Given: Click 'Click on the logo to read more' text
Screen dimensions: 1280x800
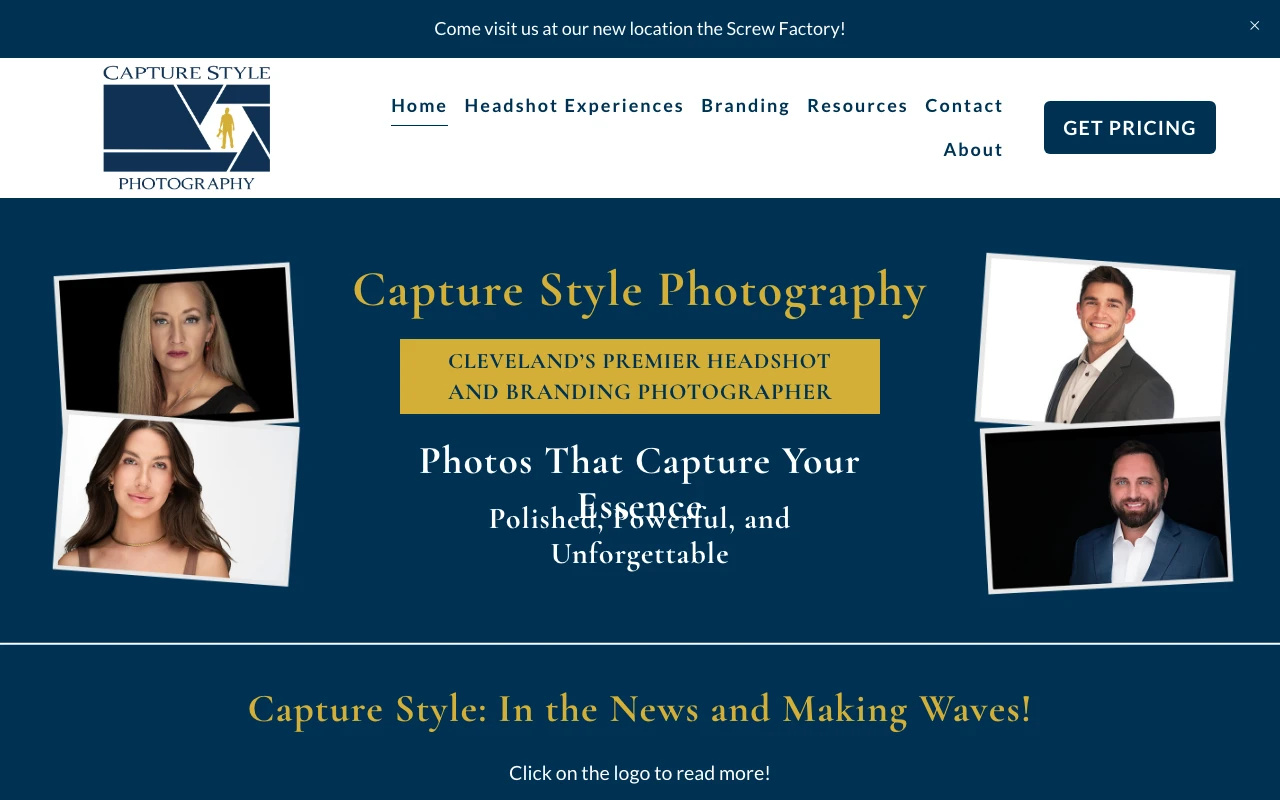Looking at the screenshot, I should pos(640,773).
